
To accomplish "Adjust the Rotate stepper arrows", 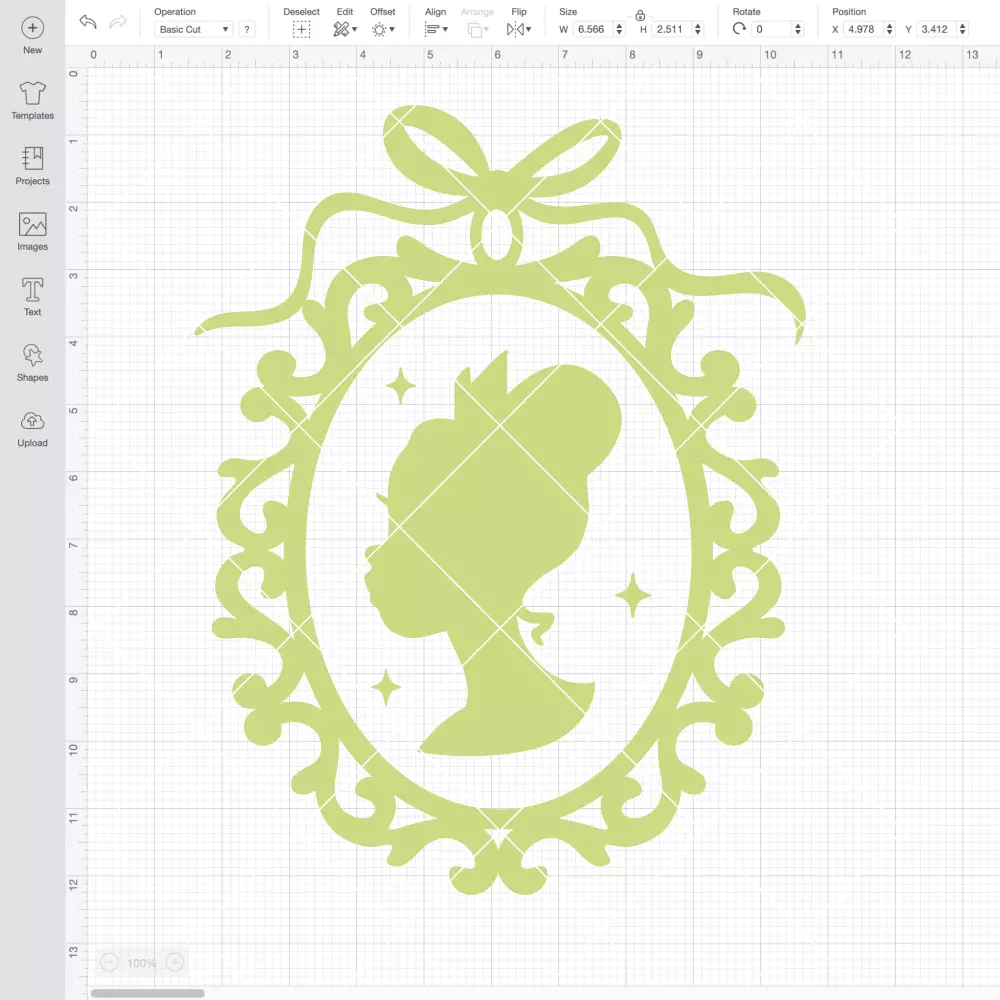I will [x=797, y=29].
